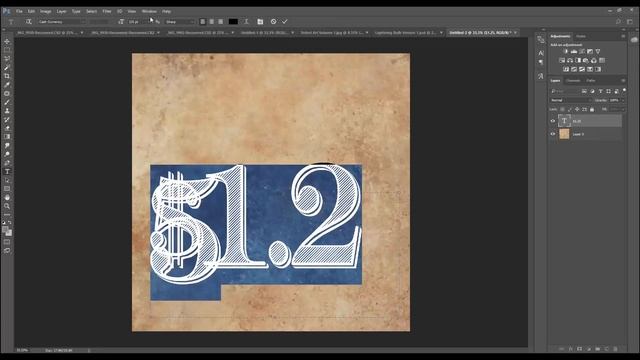Filter layers by type layers
This screenshot has height=360, width=640.
600,91
